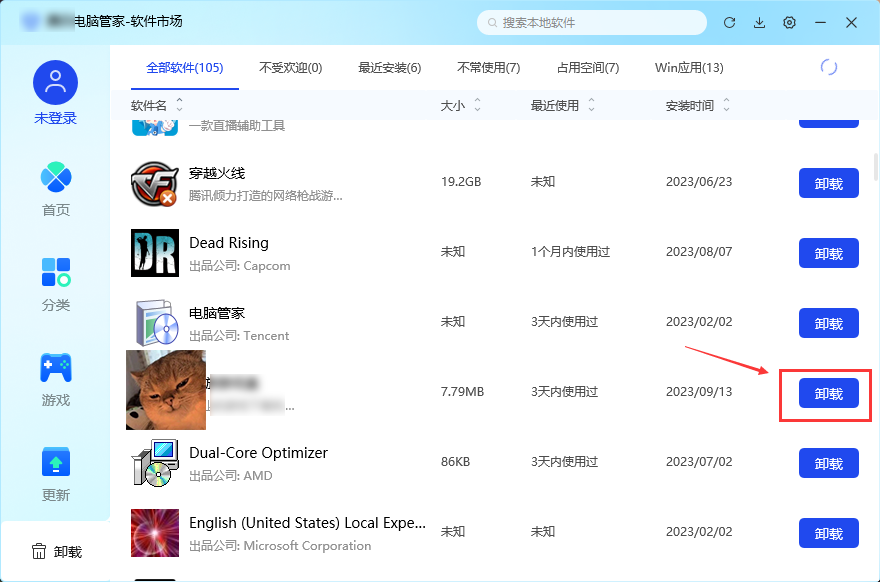880x582 pixels.
Task: Click the 未登录 user avatar icon
Action: 56,83
